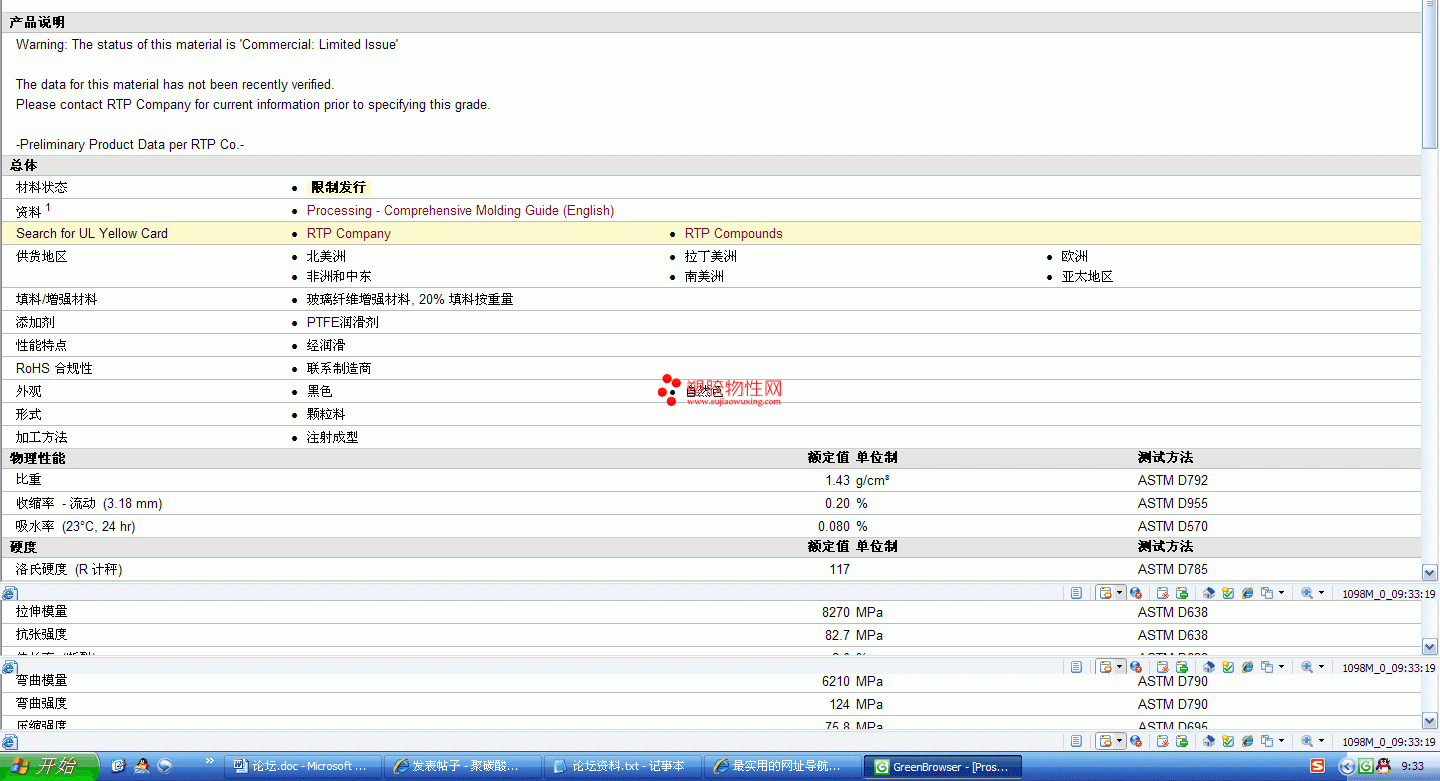This screenshot has width=1440, height=781.
Task: Click the zoom magnifier above the 弯曲模量 row
Action: [1307, 667]
